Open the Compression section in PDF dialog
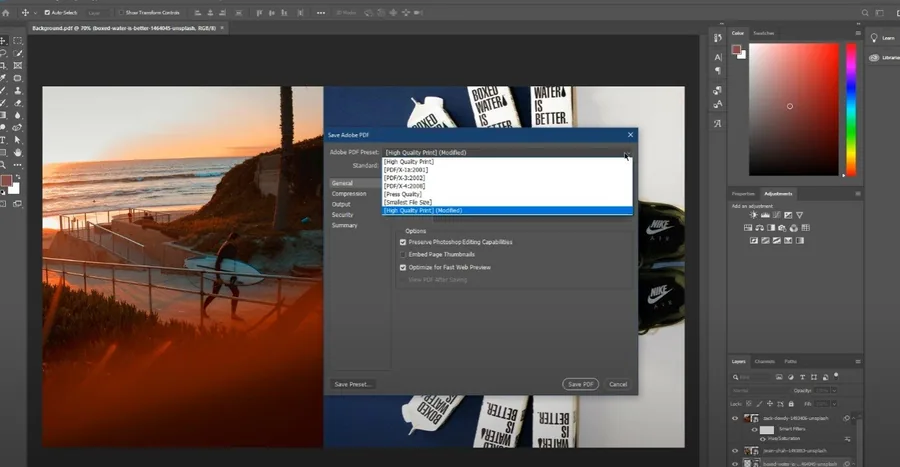 (x=349, y=194)
